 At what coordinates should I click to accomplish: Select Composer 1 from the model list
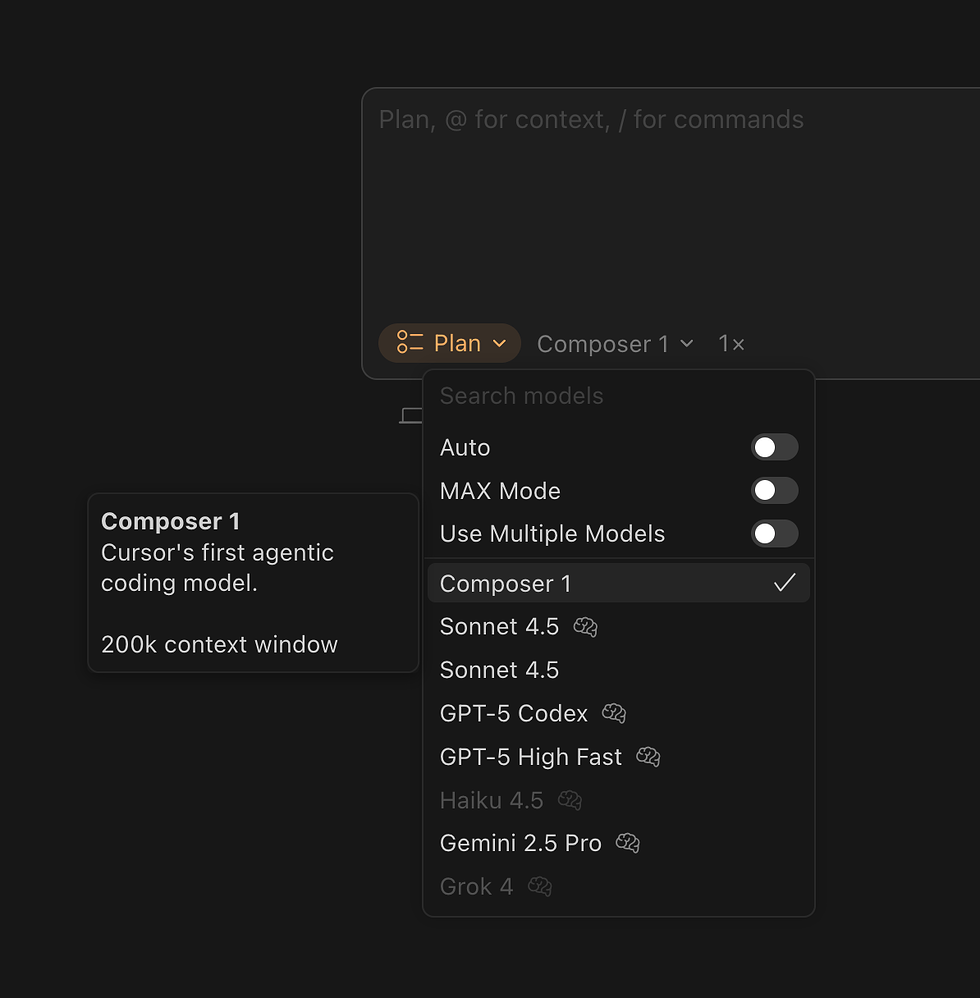click(x=619, y=583)
